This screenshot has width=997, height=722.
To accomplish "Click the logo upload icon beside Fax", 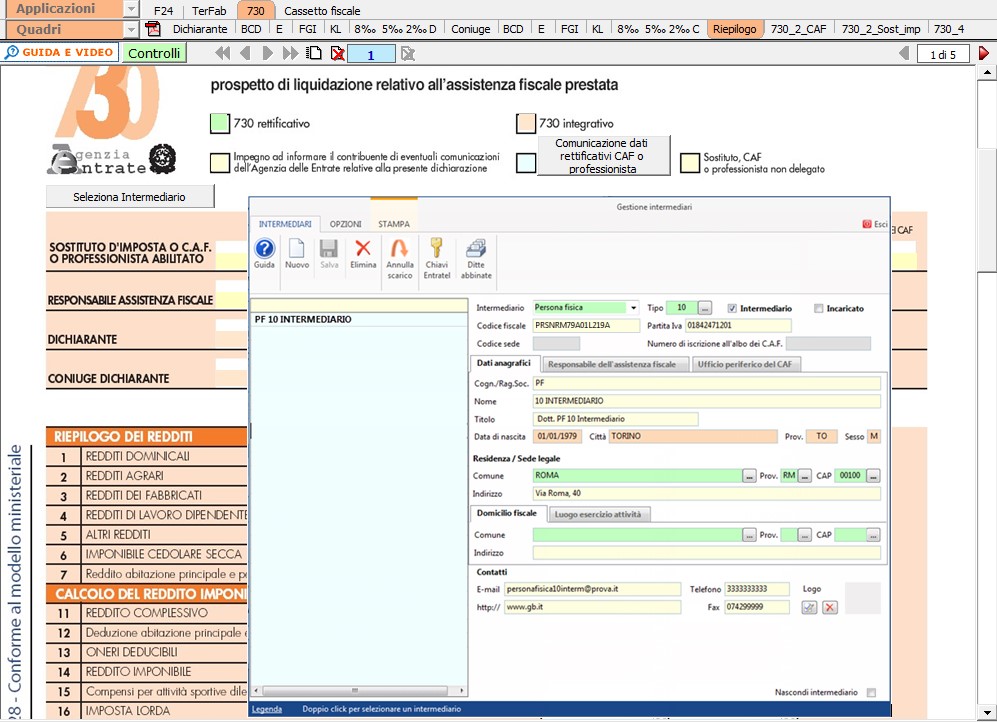I will click(809, 607).
